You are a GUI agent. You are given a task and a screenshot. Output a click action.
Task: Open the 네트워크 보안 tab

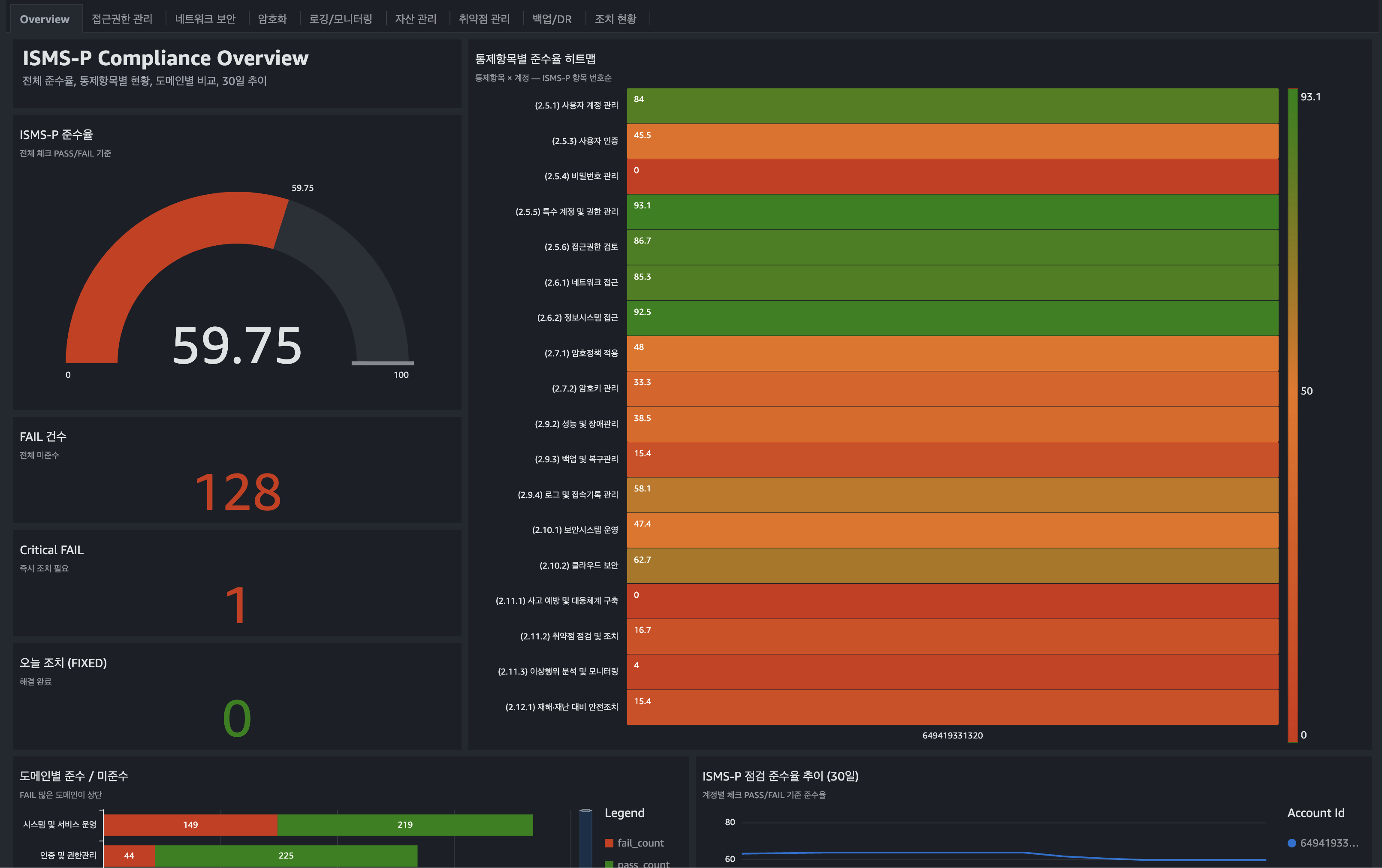205,18
